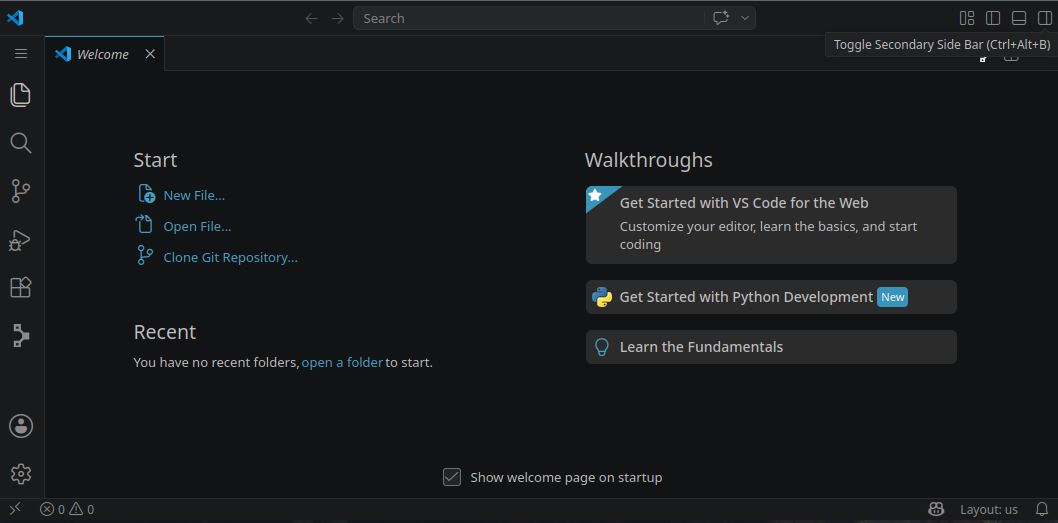The width and height of the screenshot is (1058, 523).
Task: Click New File... link
Action: (x=194, y=196)
